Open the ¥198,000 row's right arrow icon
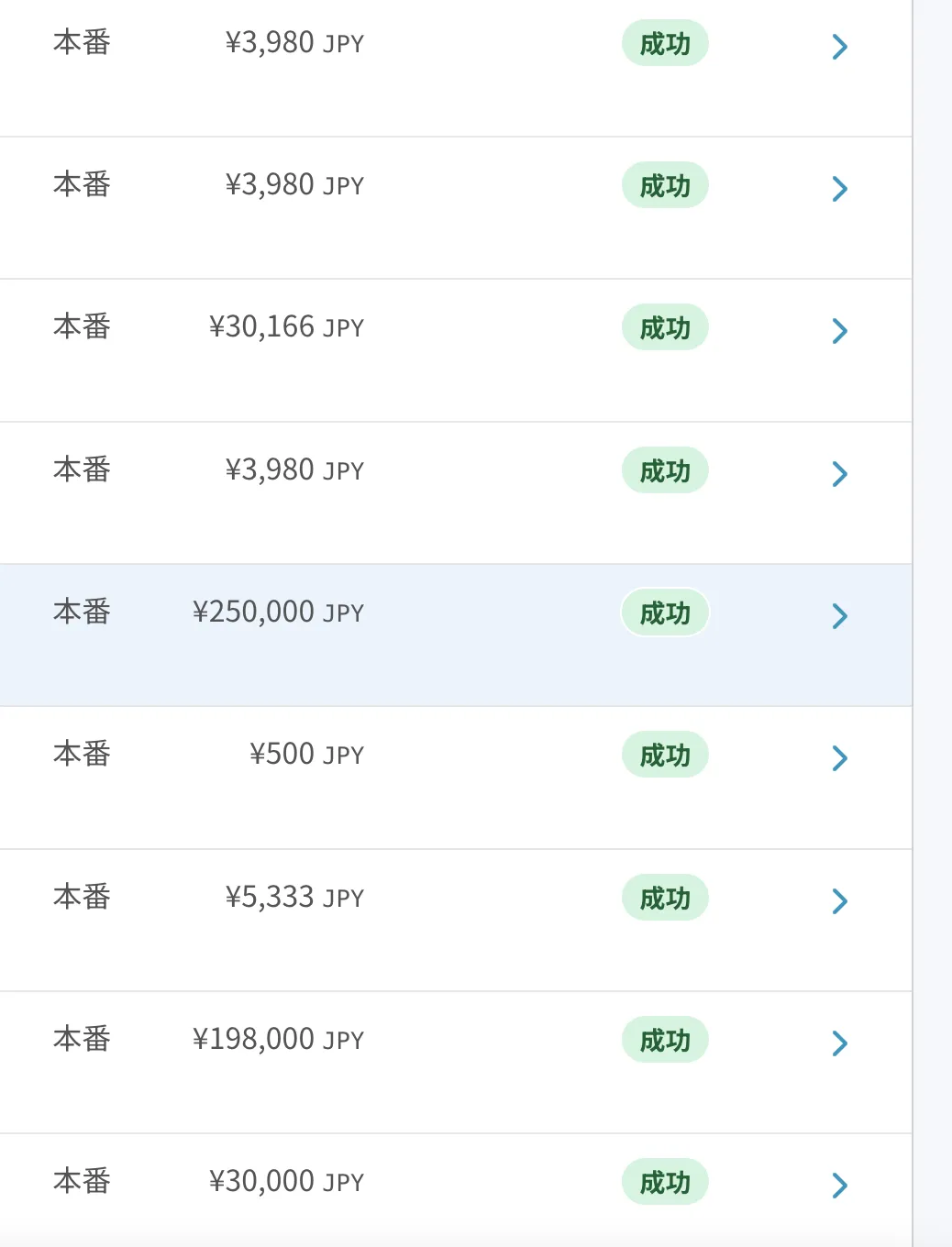Viewport: 952px width, 1247px height. coord(839,1043)
